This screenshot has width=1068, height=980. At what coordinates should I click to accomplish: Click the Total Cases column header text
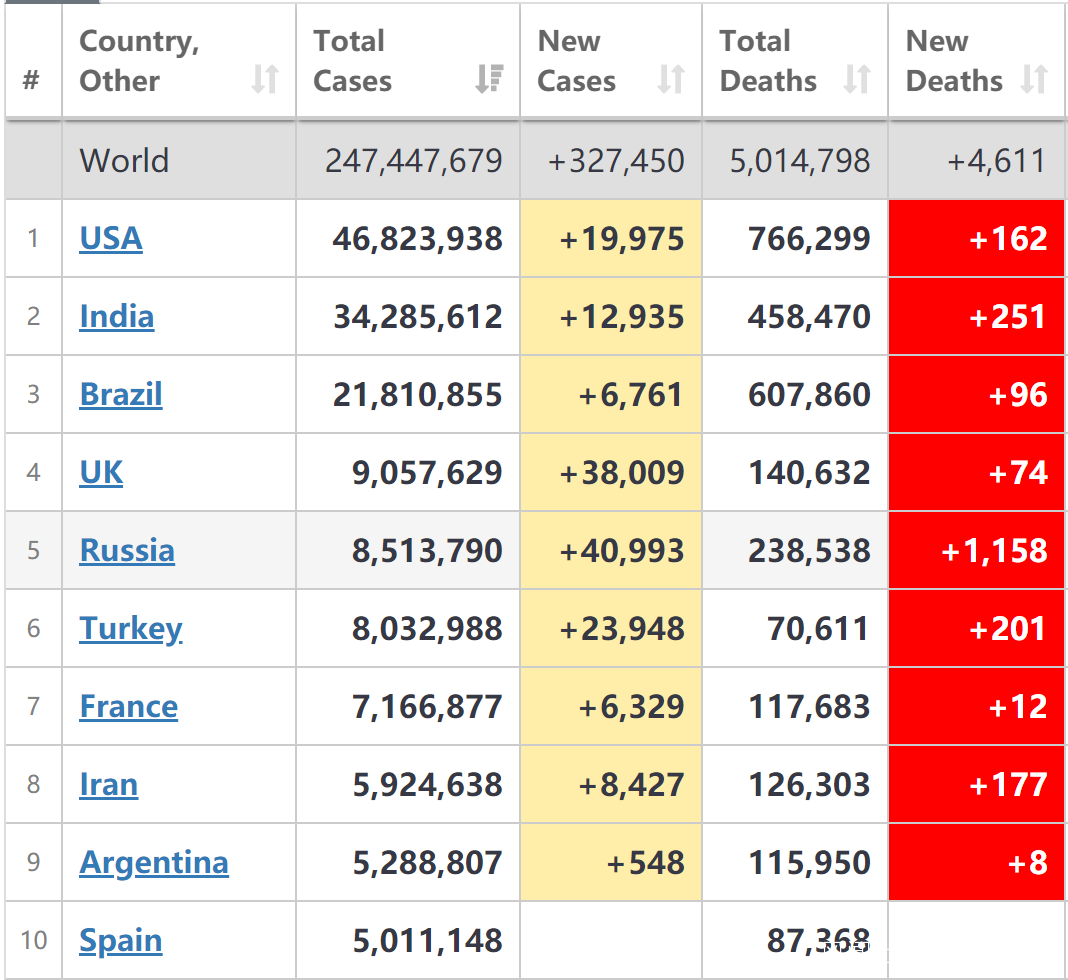click(352, 61)
